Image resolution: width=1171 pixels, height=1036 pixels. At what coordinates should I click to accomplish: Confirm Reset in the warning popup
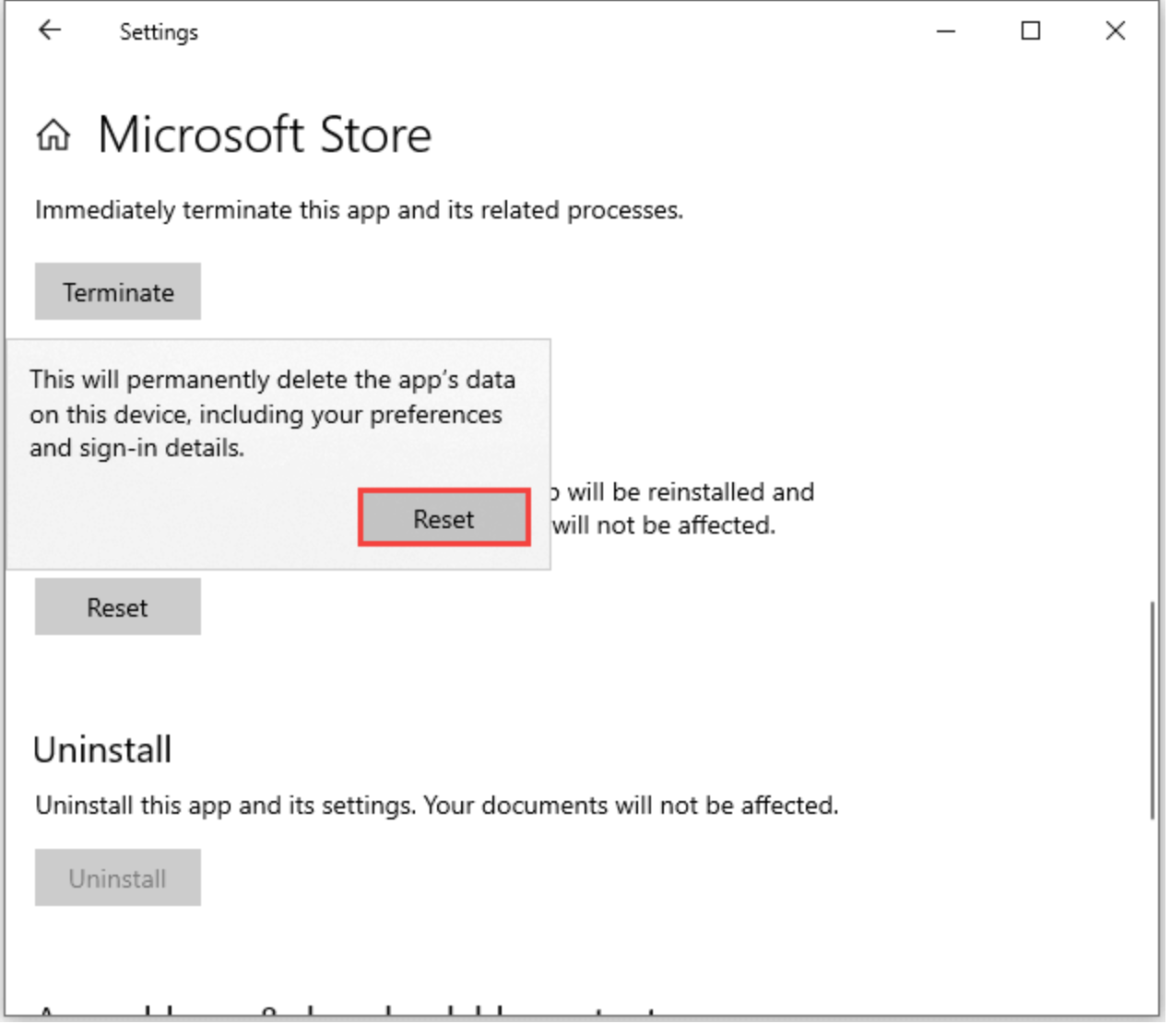444,519
